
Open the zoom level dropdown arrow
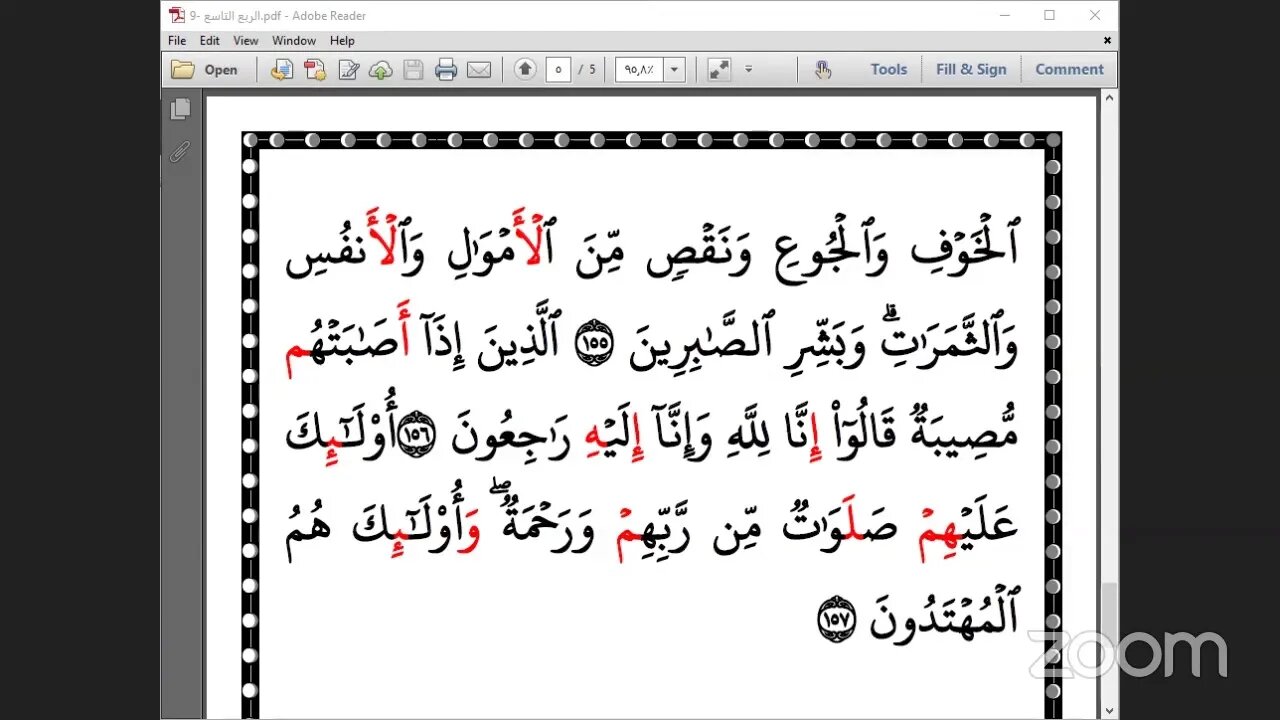(675, 69)
